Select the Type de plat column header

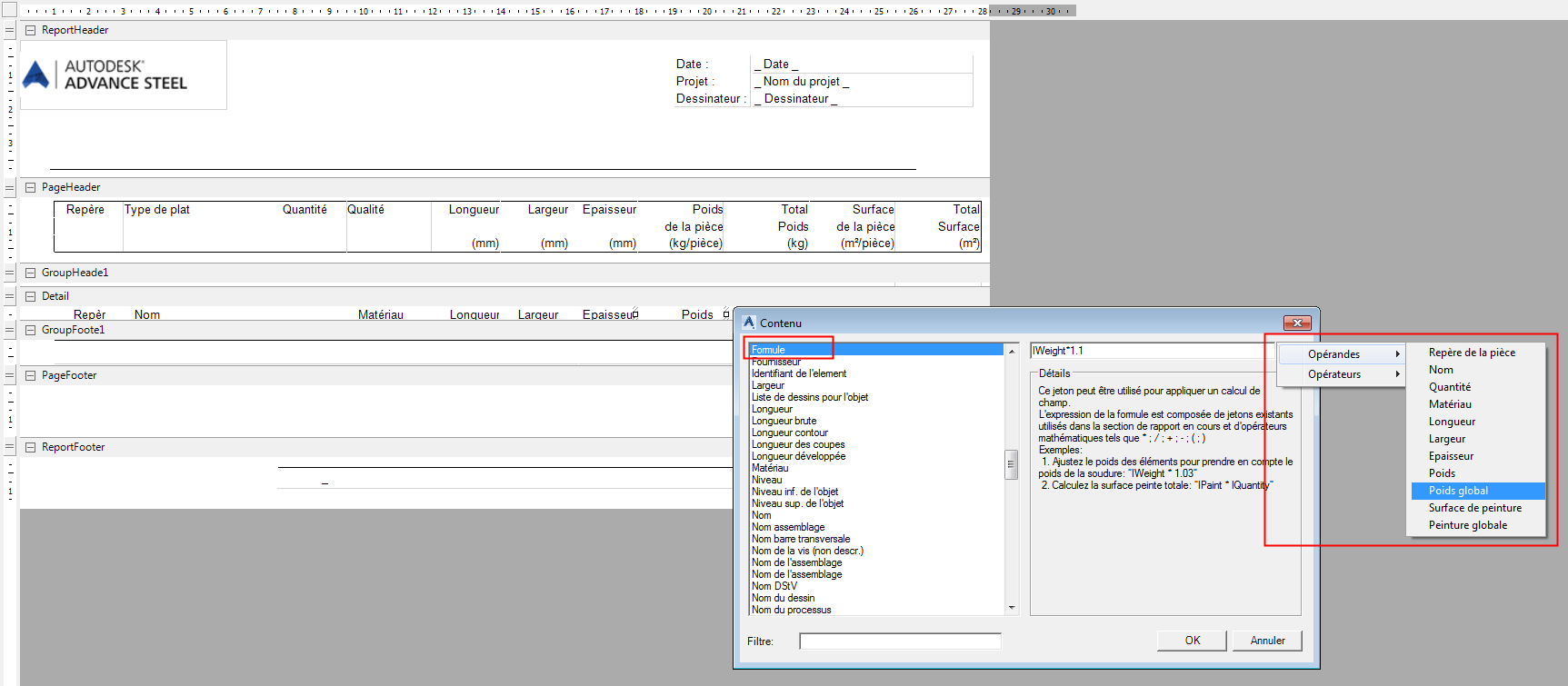pos(157,210)
